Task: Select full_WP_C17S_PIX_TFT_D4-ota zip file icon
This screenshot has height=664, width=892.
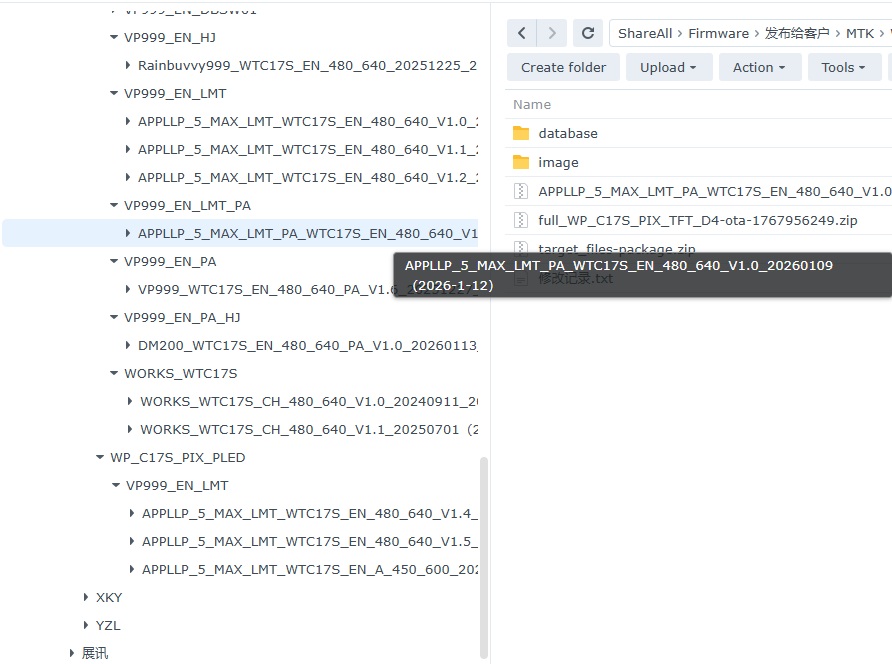Action: pyautogui.click(x=520, y=220)
